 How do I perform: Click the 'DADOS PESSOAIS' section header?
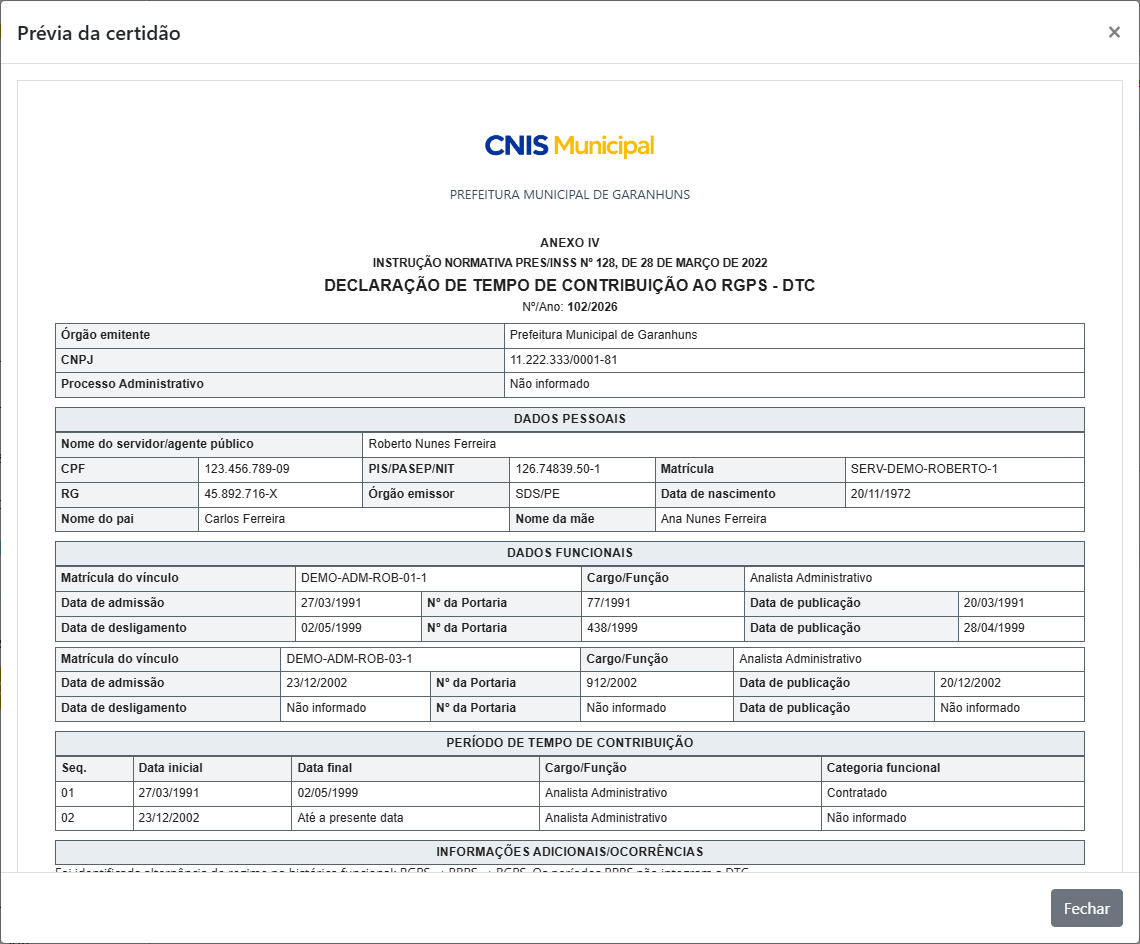569,419
